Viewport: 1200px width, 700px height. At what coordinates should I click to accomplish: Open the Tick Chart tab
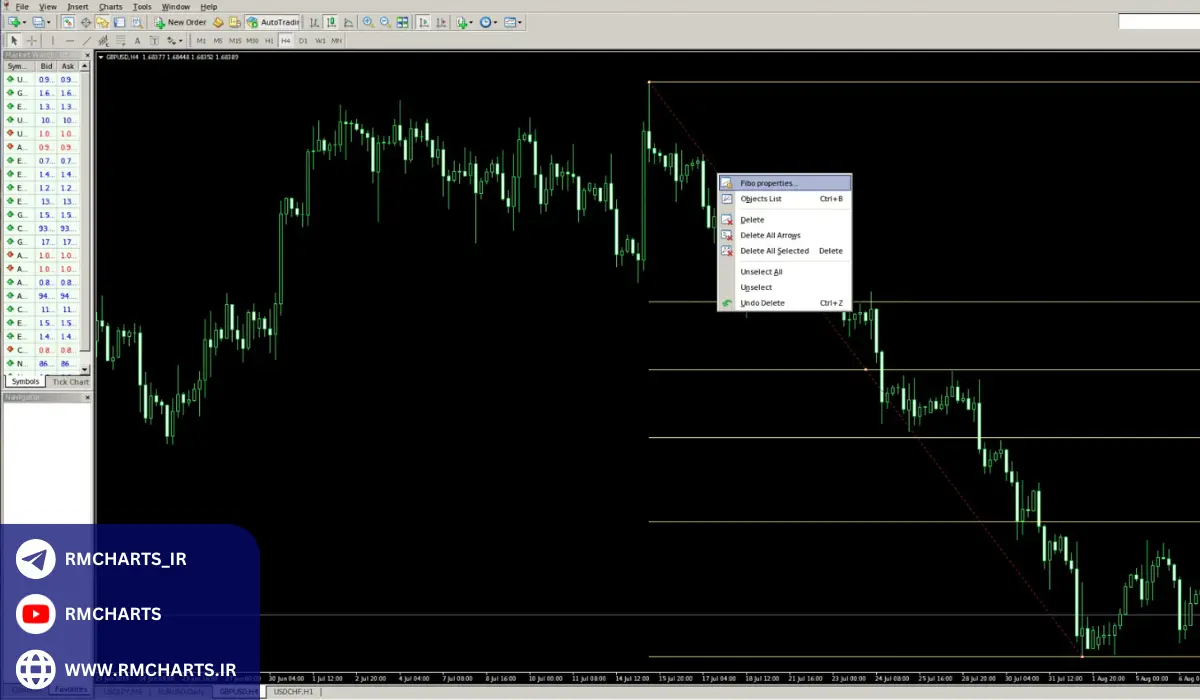tap(70, 382)
